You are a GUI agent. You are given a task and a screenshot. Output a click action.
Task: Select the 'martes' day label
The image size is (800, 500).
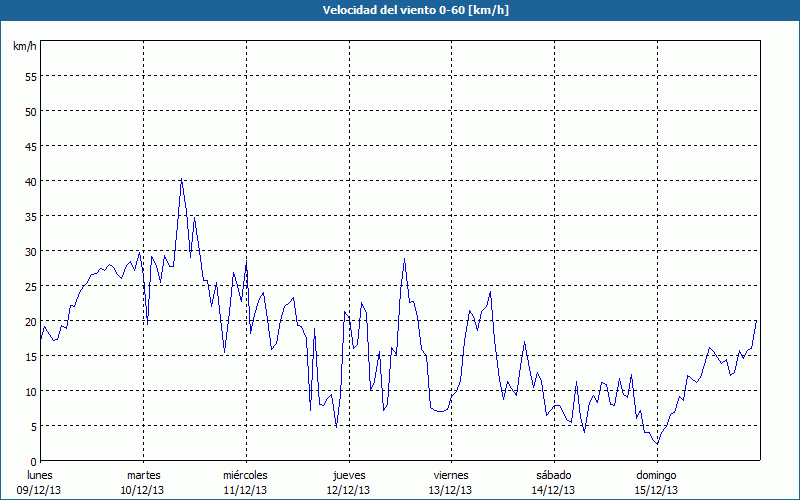pos(143,475)
